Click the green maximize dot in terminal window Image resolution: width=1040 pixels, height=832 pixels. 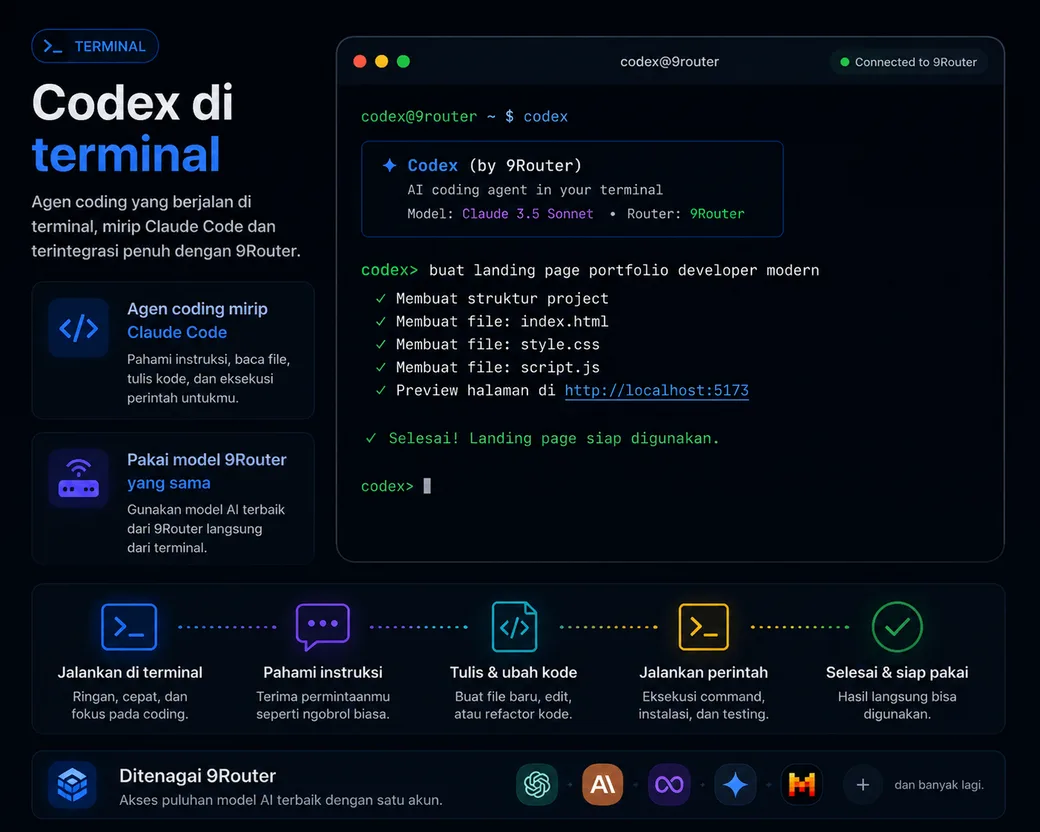click(403, 62)
